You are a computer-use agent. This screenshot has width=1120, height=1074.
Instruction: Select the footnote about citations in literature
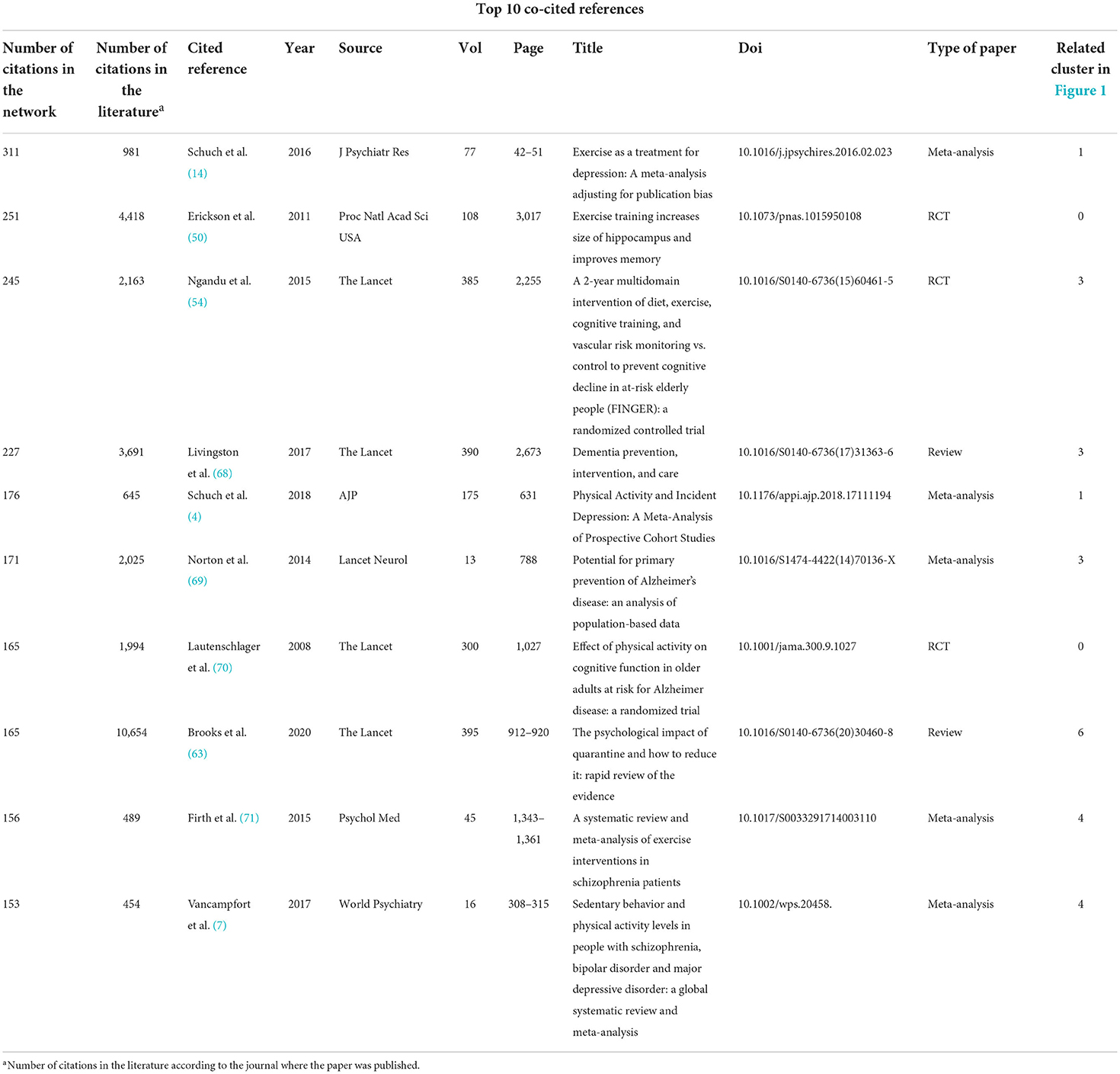(x=211, y=1066)
